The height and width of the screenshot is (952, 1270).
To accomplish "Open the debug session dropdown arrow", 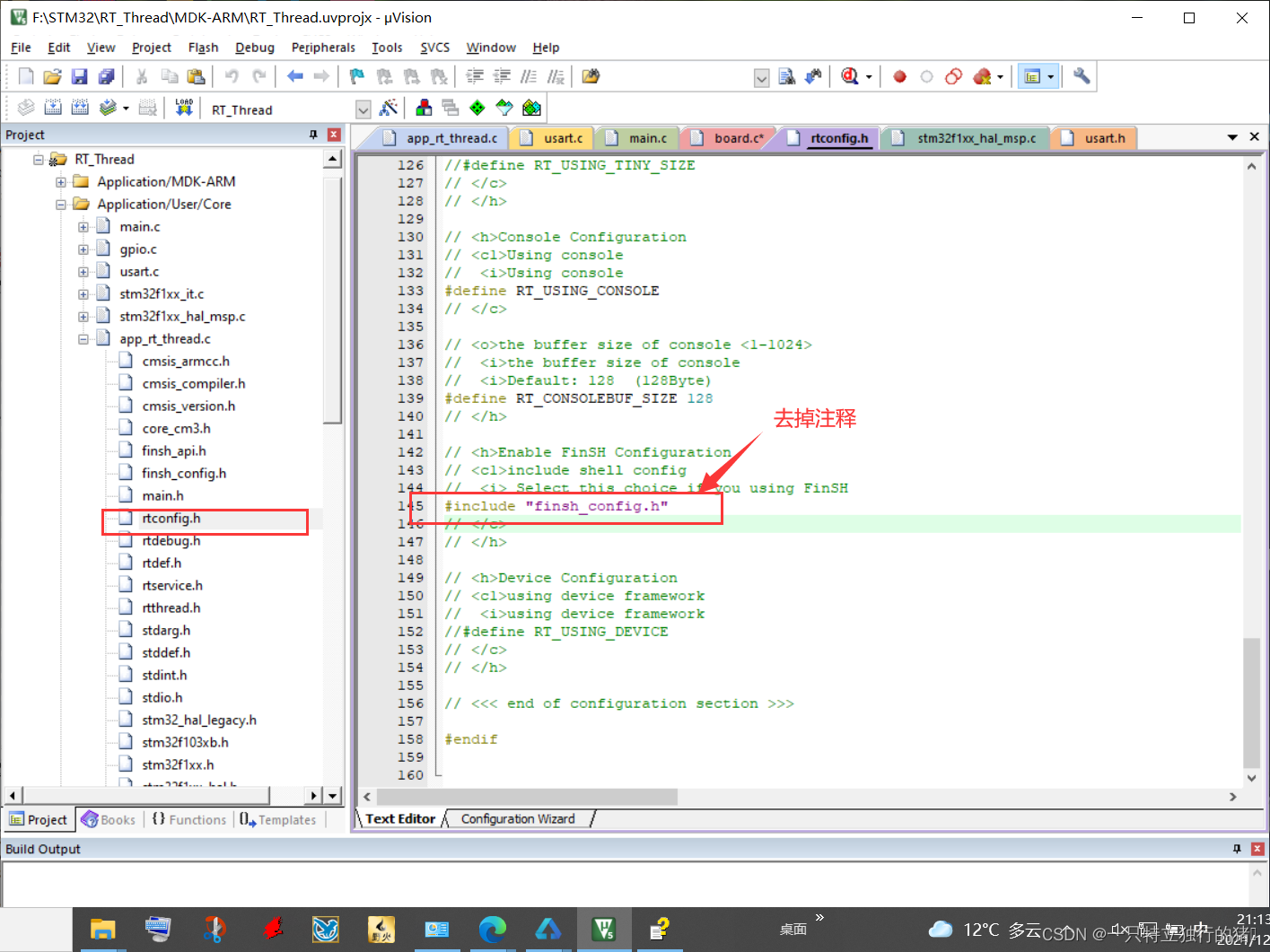I will pyautogui.click(x=869, y=77).
